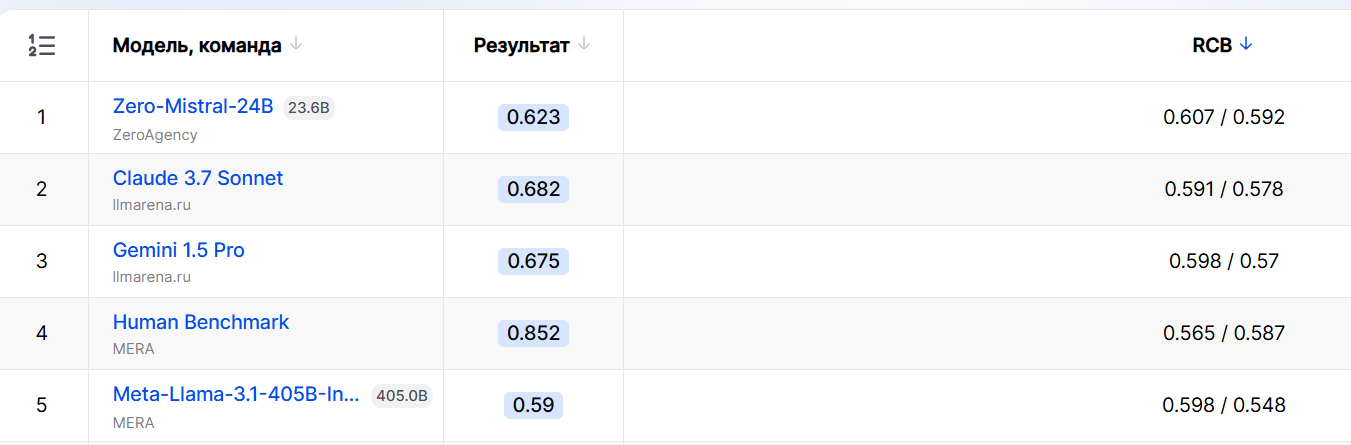Sort by the Результат column arrow
The height and width of the screenshot is (445, 1351).
click(584, 45)
